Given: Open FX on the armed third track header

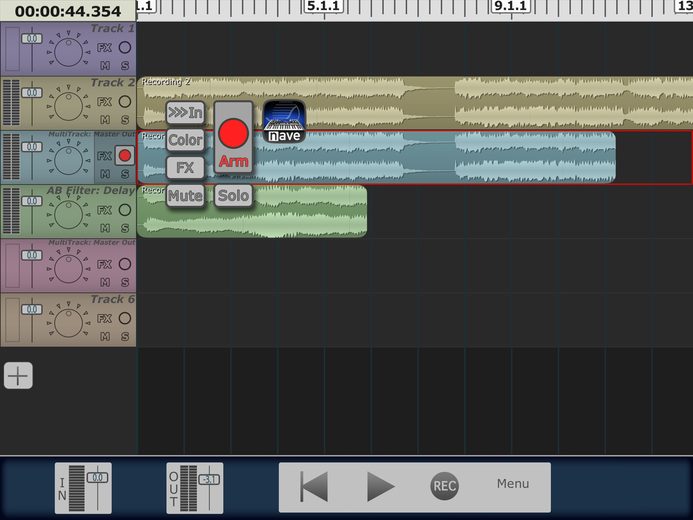Looking at the screenshot, I should click(104, 156).
